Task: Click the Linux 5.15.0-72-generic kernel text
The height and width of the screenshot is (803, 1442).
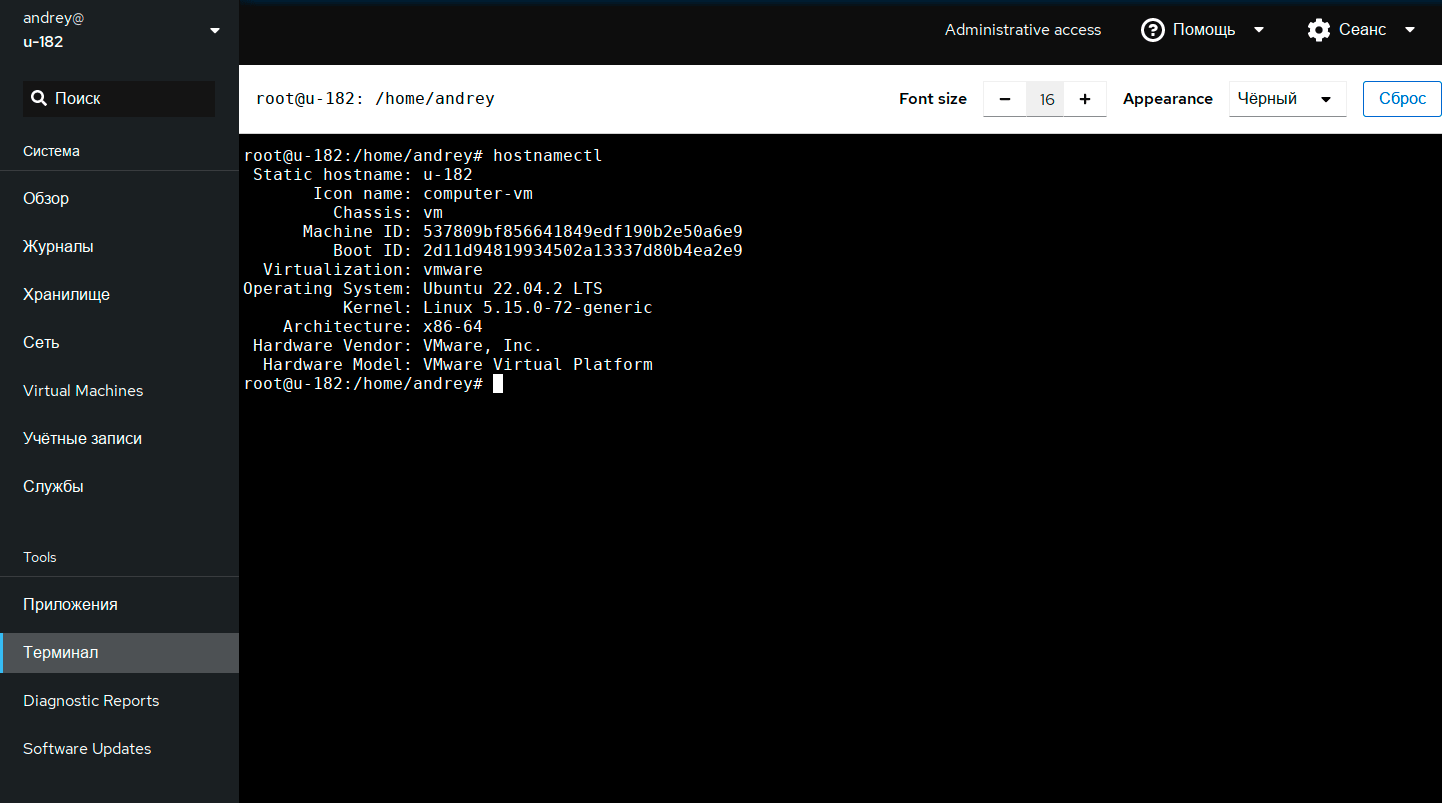Action: (538, 308)
